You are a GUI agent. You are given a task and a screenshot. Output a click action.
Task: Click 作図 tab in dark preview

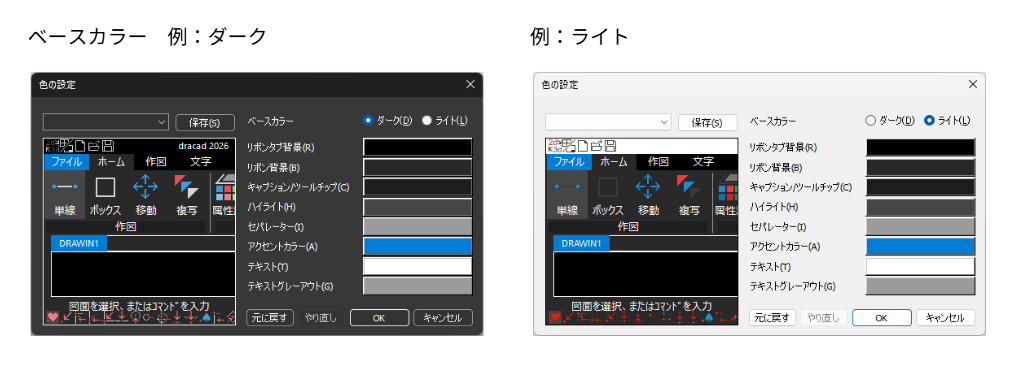[156, 162]
